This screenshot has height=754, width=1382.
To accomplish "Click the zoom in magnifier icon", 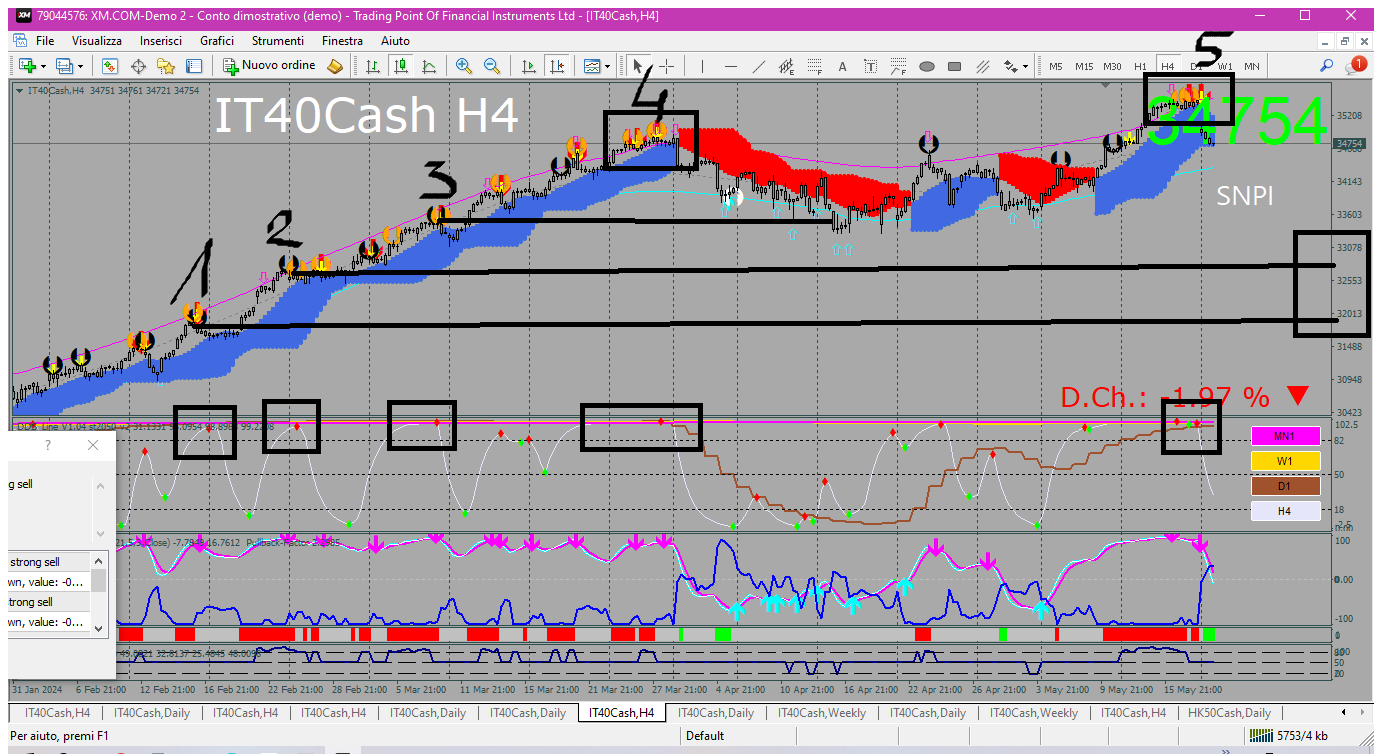I will (x=464, y=66).
